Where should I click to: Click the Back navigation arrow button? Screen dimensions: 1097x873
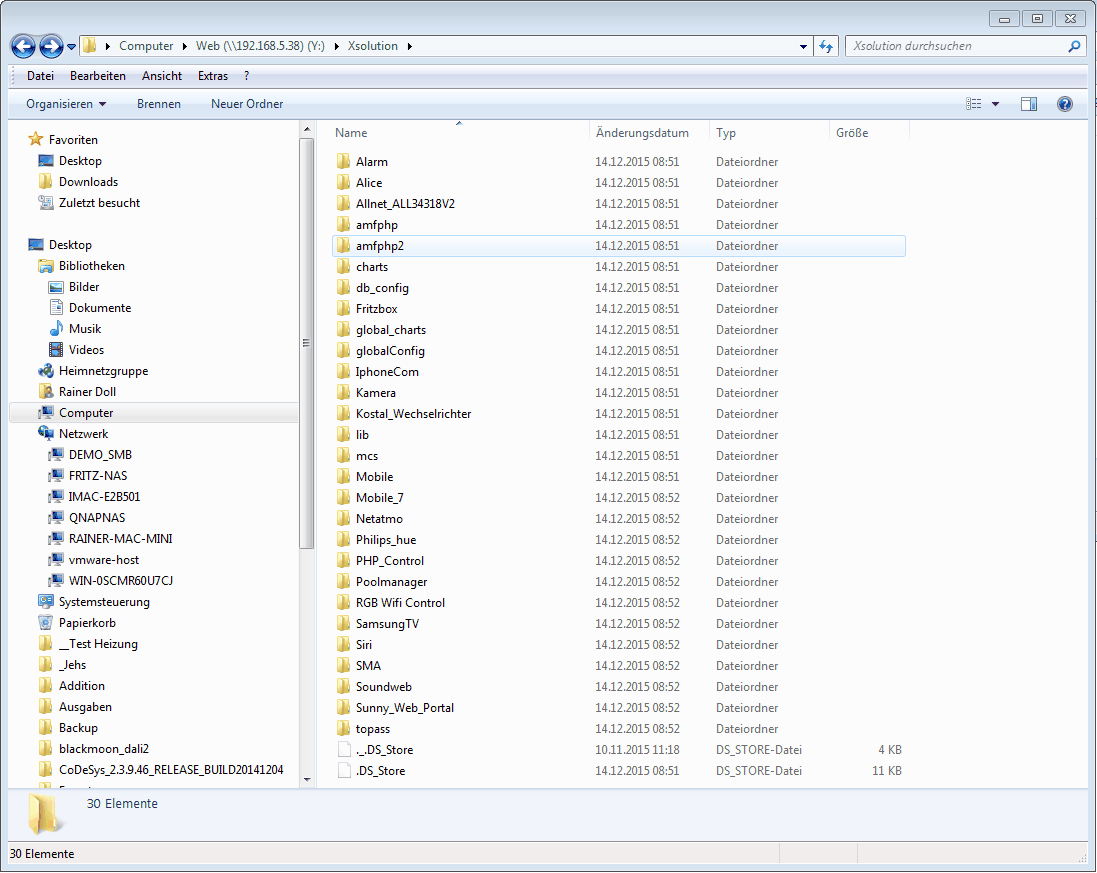coord(24,46)
